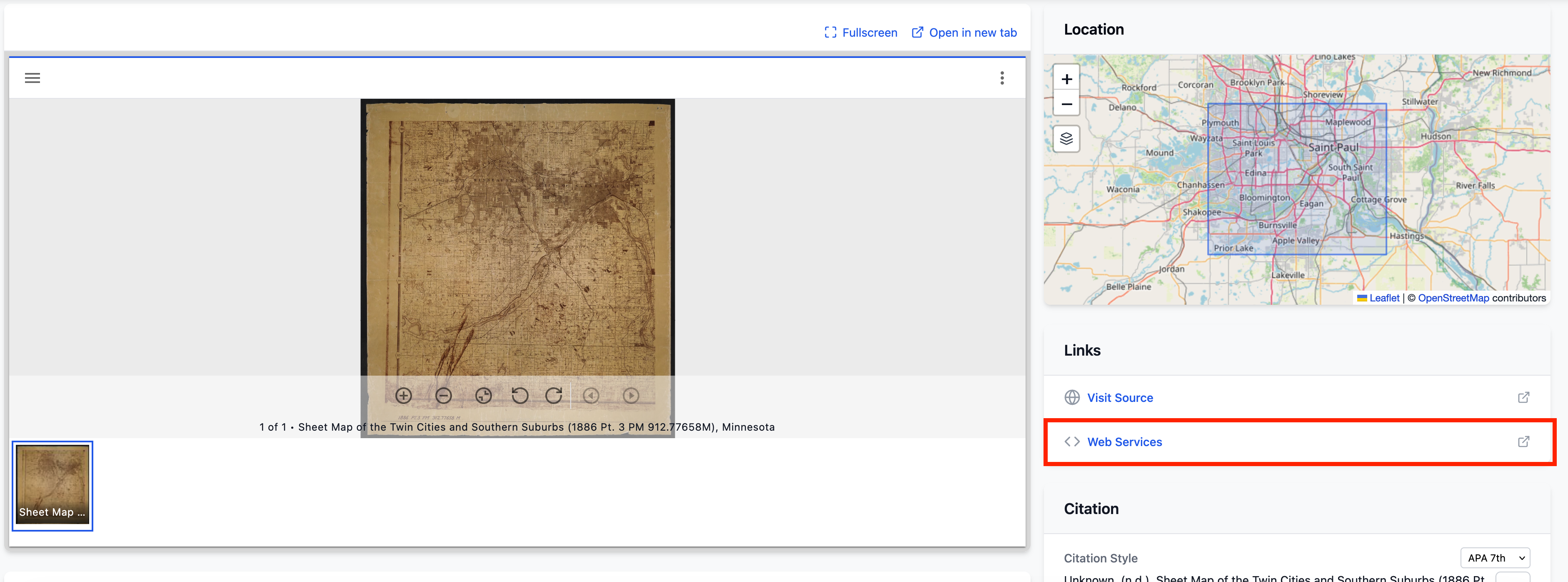Zoom out of the sheet map image
Screen dimensions: 1568x582
click(444, 396)
